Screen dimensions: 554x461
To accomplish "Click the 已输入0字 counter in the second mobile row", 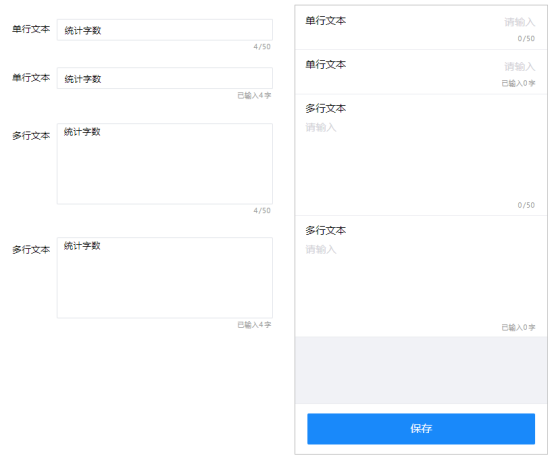I will (x=518, y=83).
